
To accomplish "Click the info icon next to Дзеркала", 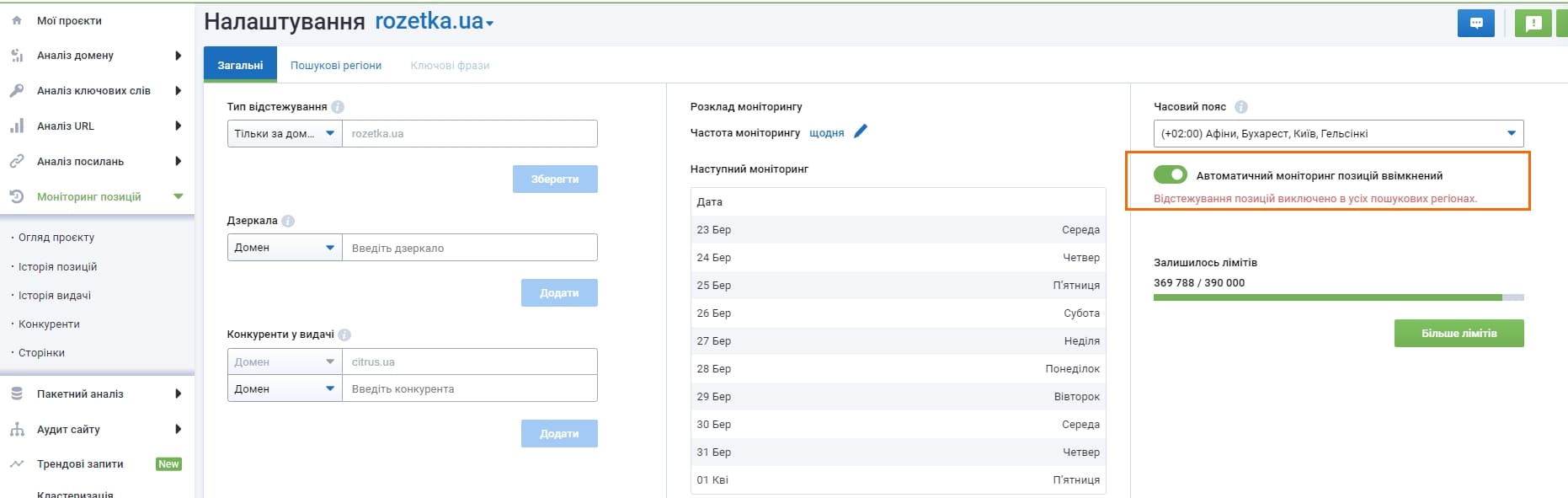I will click(x=288, y=221).
